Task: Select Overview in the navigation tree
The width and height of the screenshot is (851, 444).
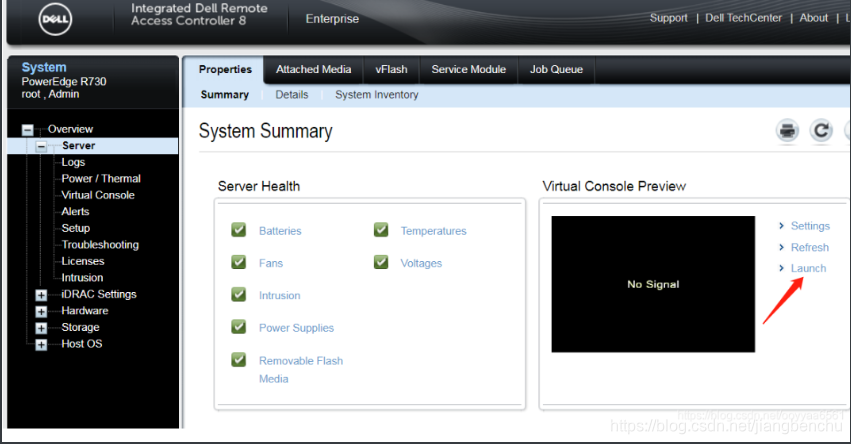Action: pos(71,129)
